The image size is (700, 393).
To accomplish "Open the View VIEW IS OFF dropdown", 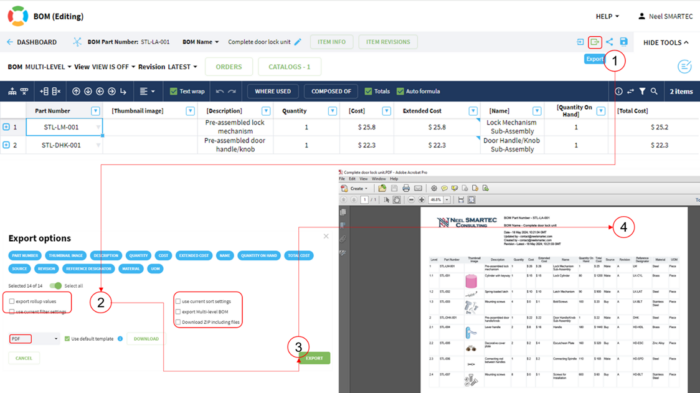I will click(x=104, y=67).
